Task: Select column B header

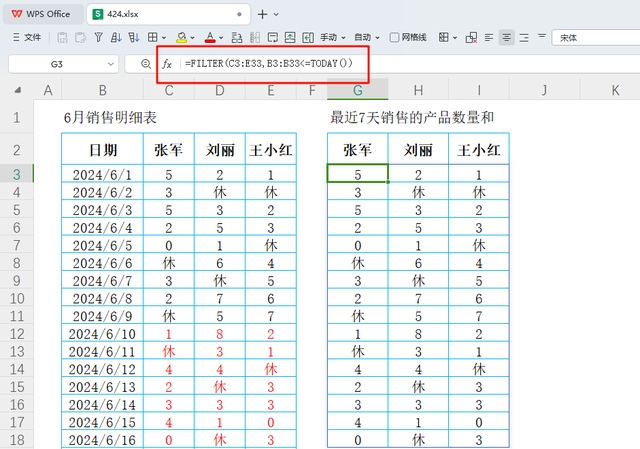Action: [x=102, y=90]
